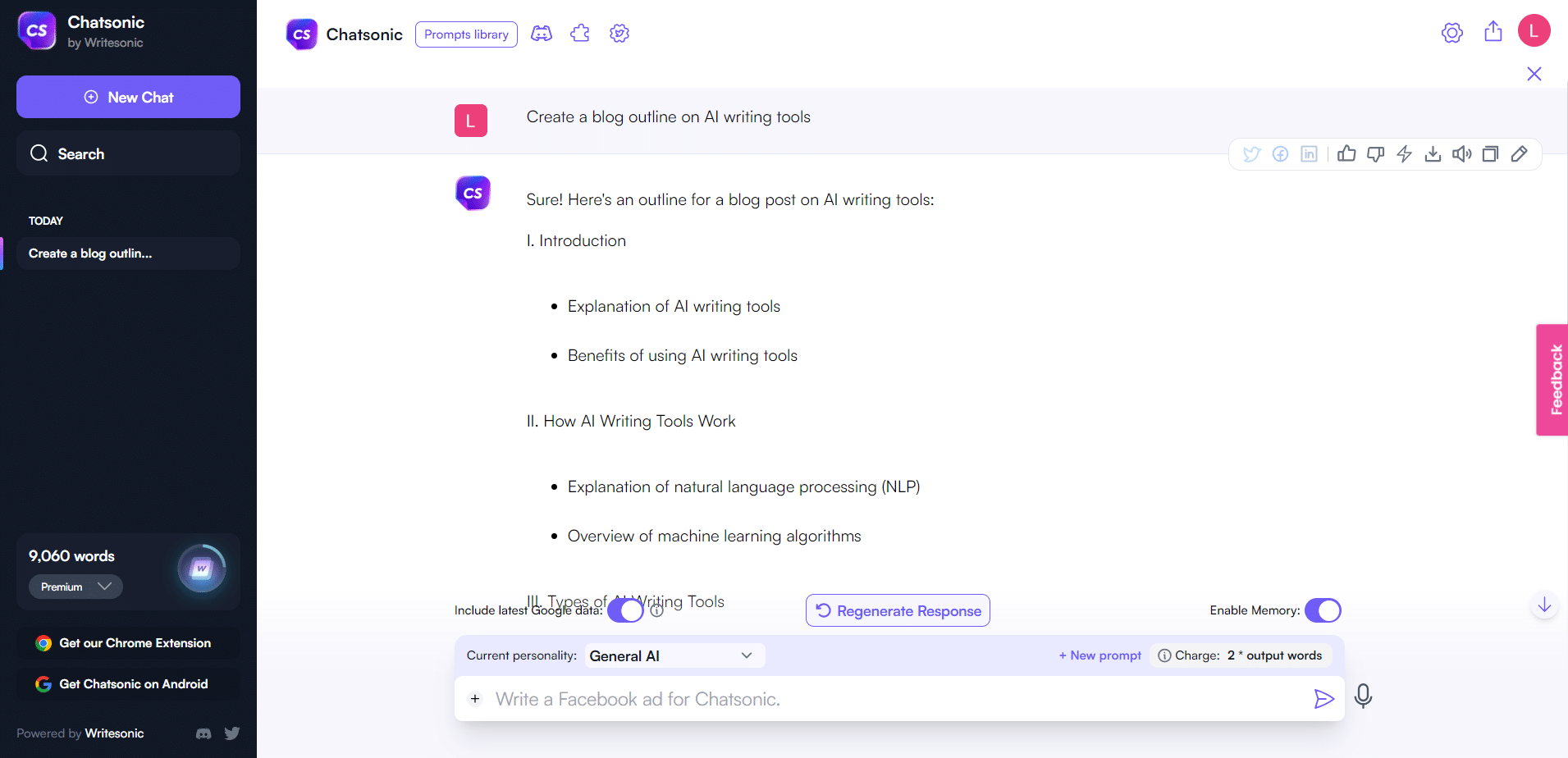The image size is (1568, 758).
Task: Click user message 'Create a blog outline on AI writing tools'
Action: [668, 117]
